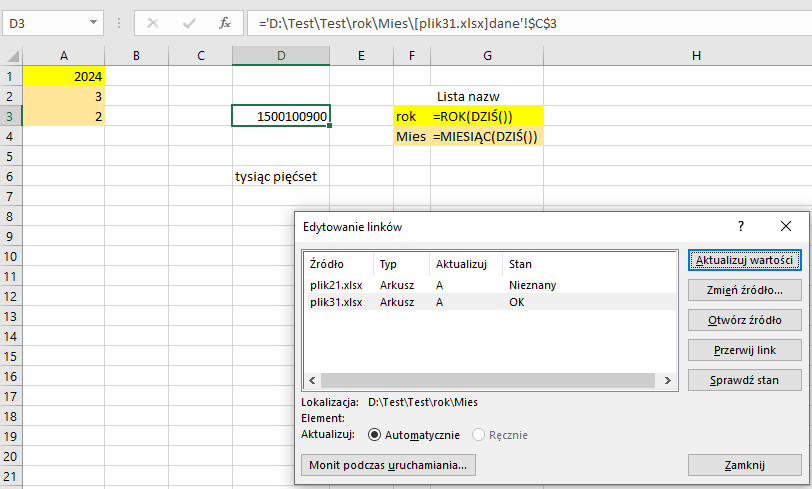Click the Cancel X icon in formula bar
The image size is (812, 489).
click(x=153, y=21)
